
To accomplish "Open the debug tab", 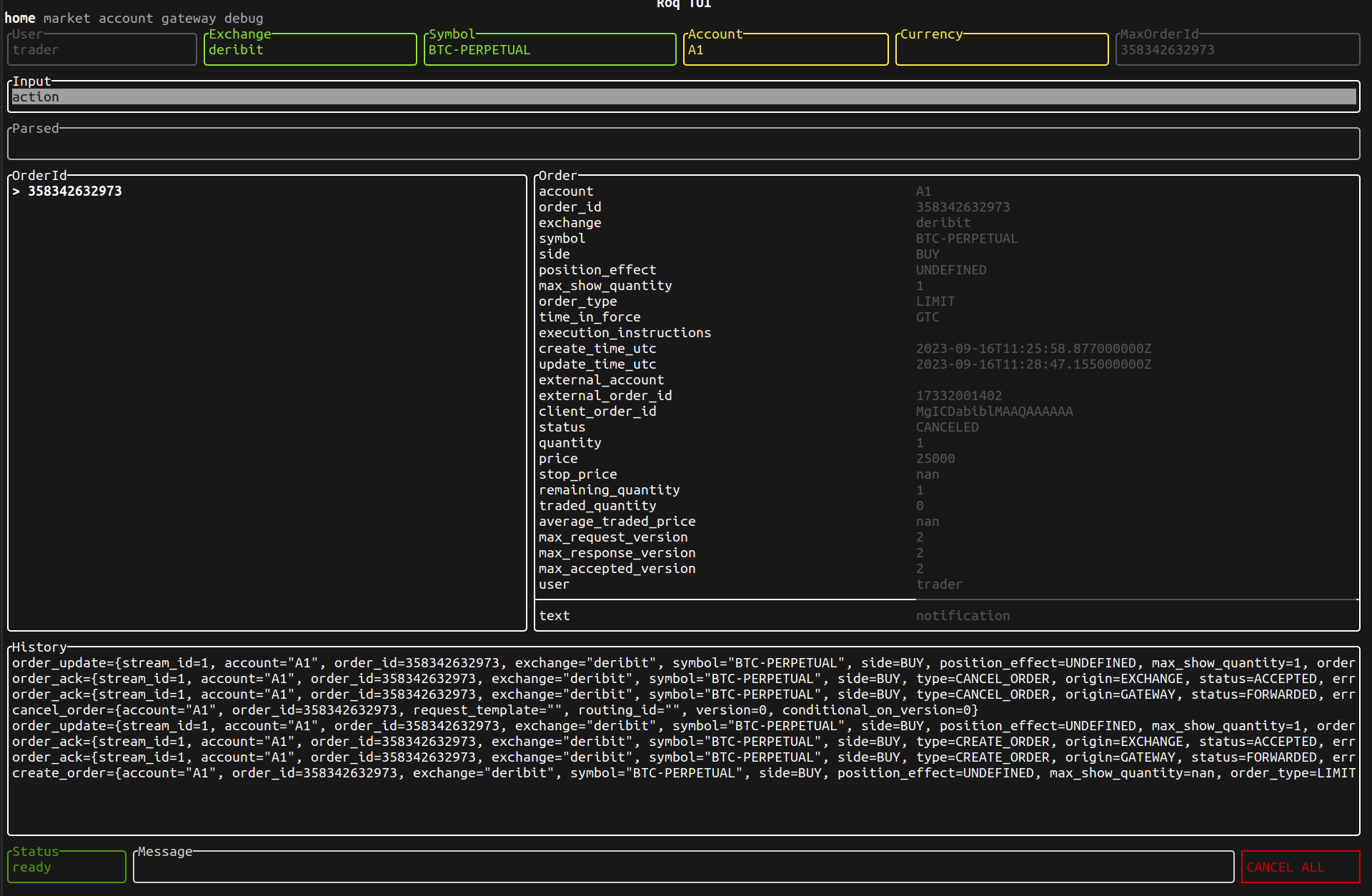I will [244, 18].
